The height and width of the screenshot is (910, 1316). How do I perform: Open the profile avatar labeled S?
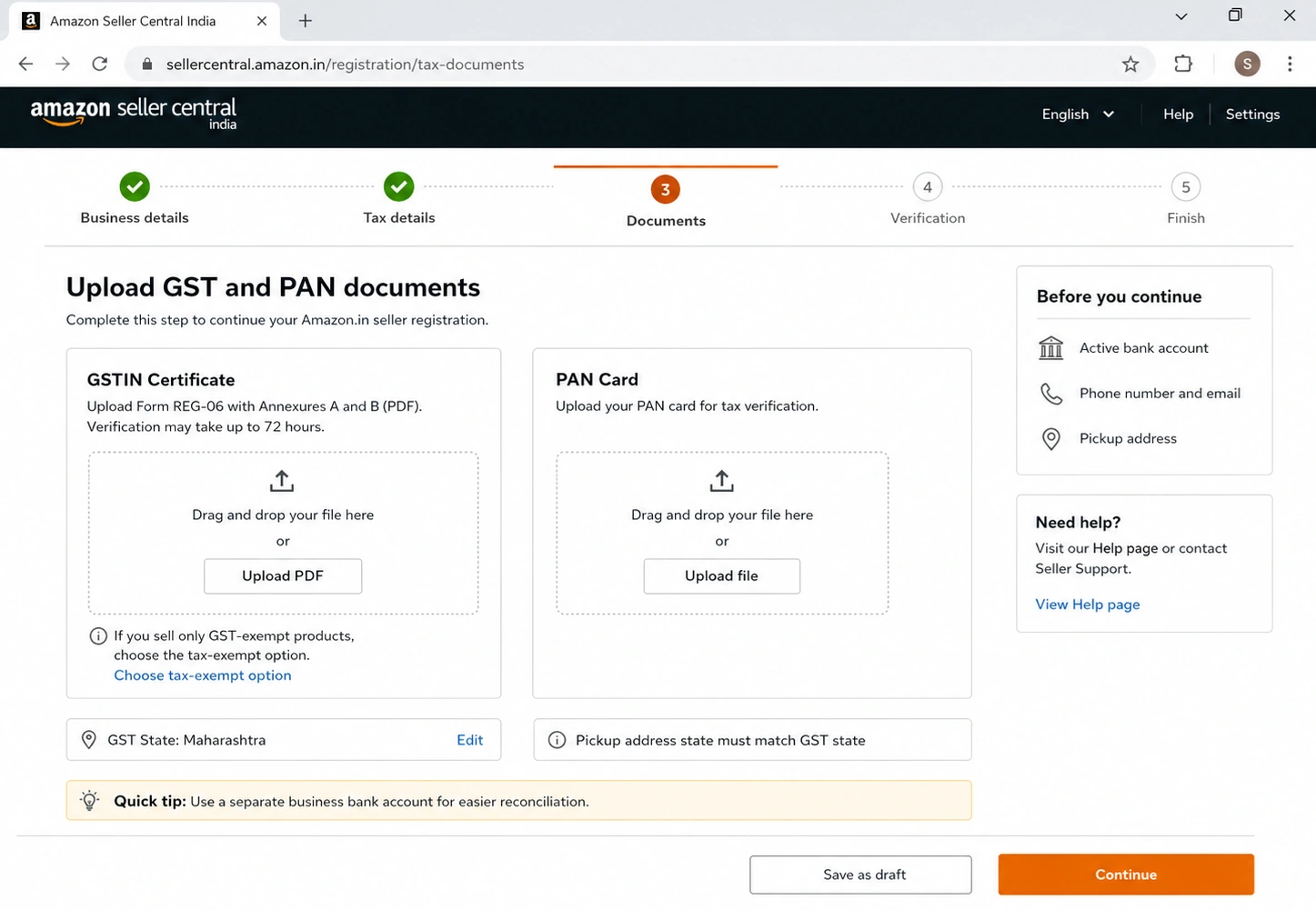(x=1247, y=64)
